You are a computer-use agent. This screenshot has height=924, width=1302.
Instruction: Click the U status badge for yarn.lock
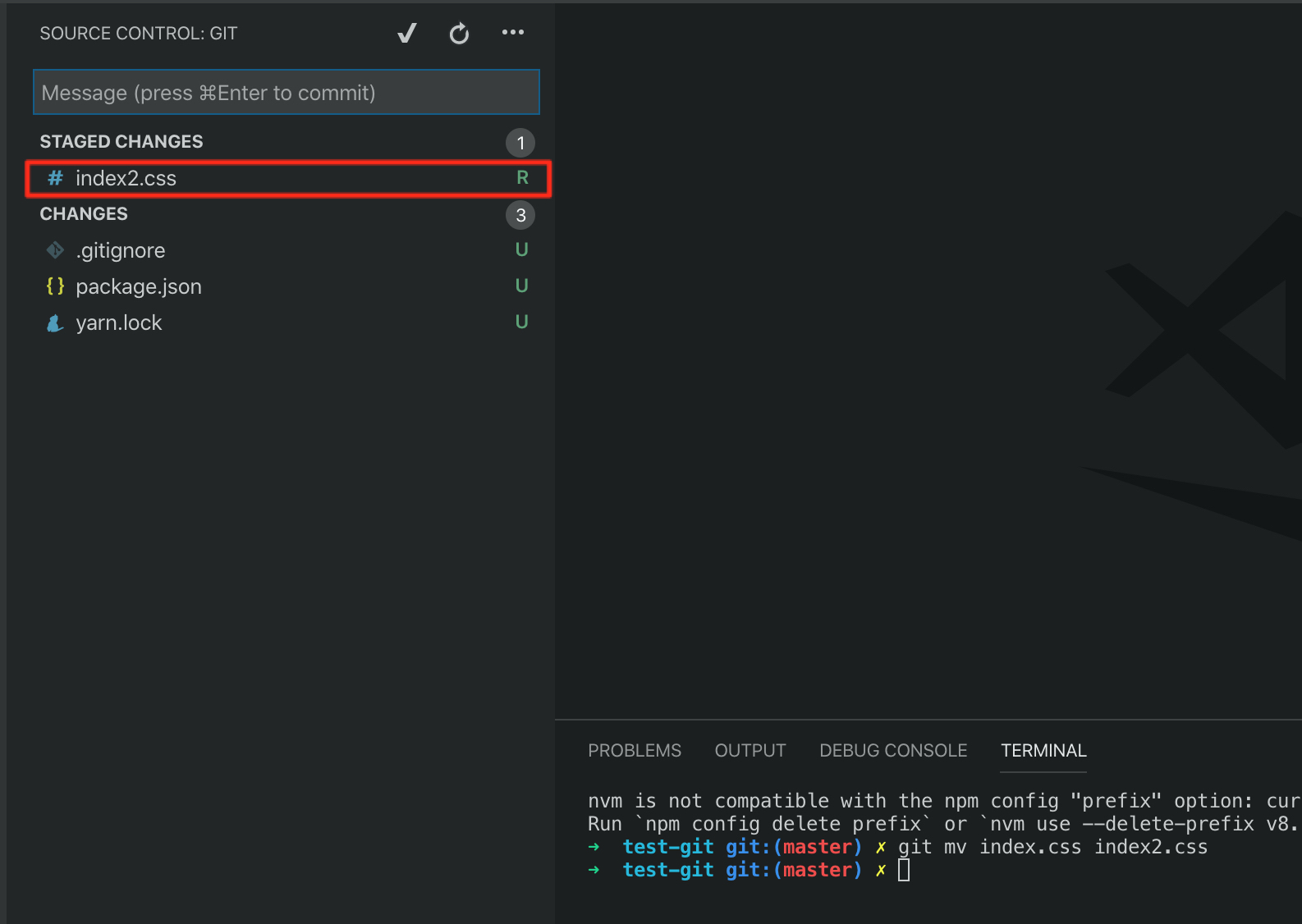(521, 322)
